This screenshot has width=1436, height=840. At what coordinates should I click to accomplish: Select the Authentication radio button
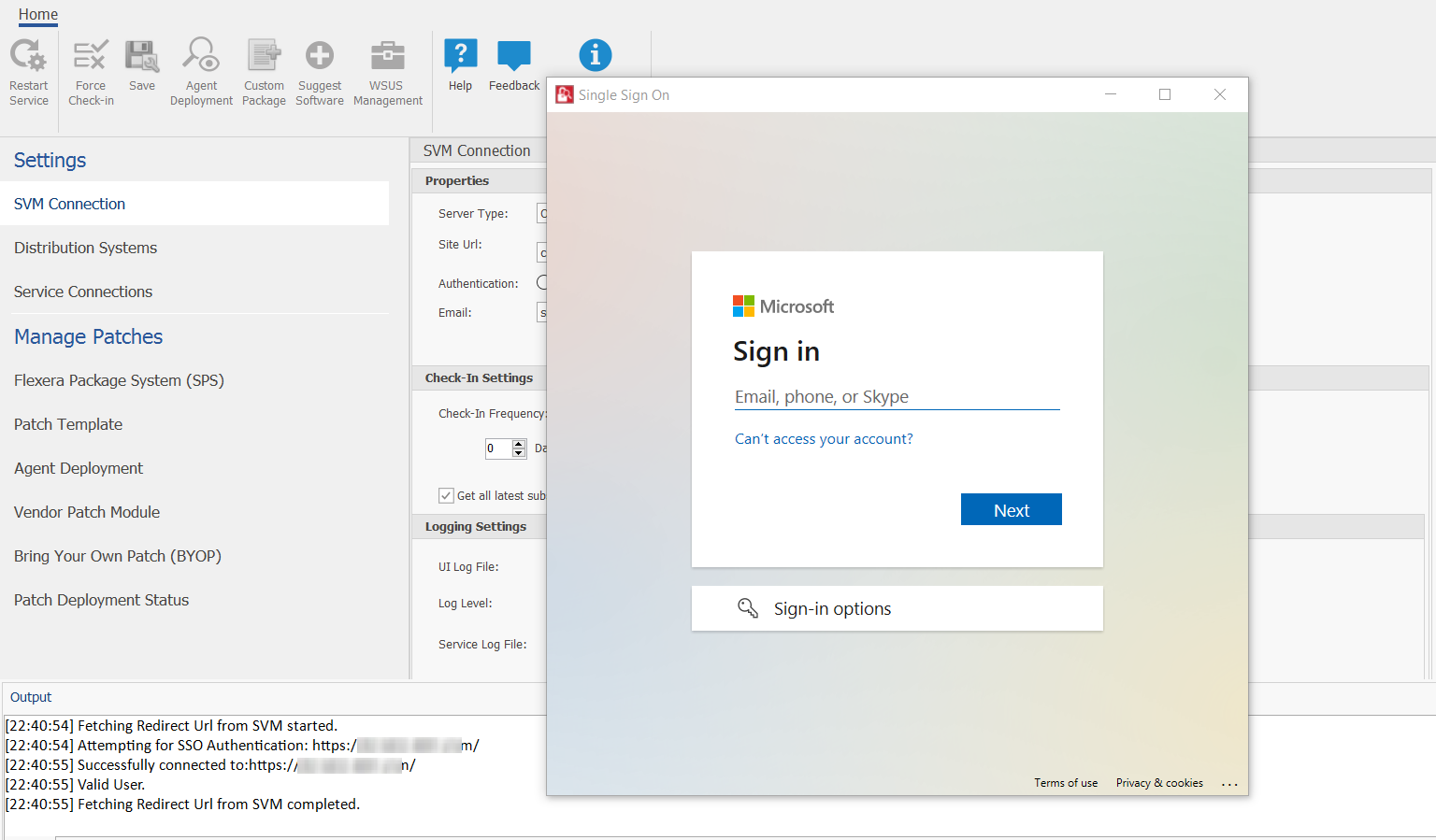click(542, 282)
